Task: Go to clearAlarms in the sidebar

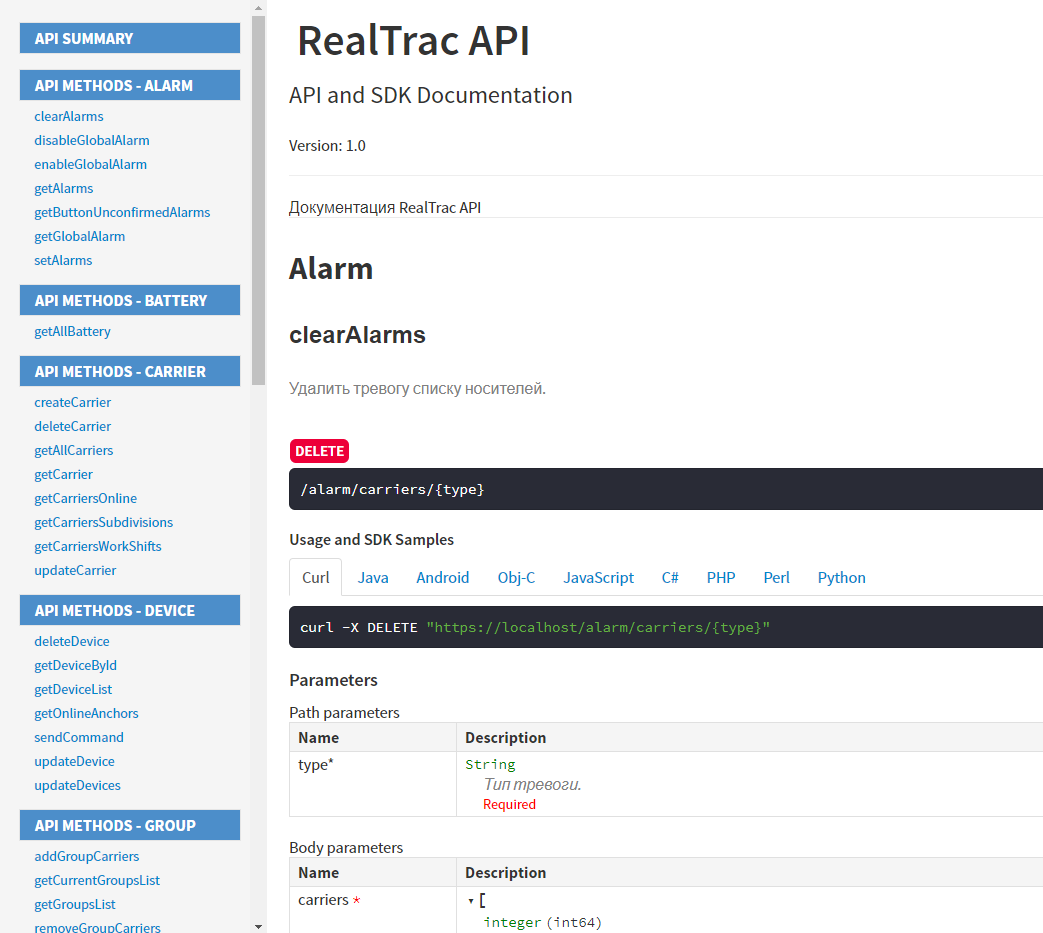Action: pyautogui.click(x=69, y=116)
